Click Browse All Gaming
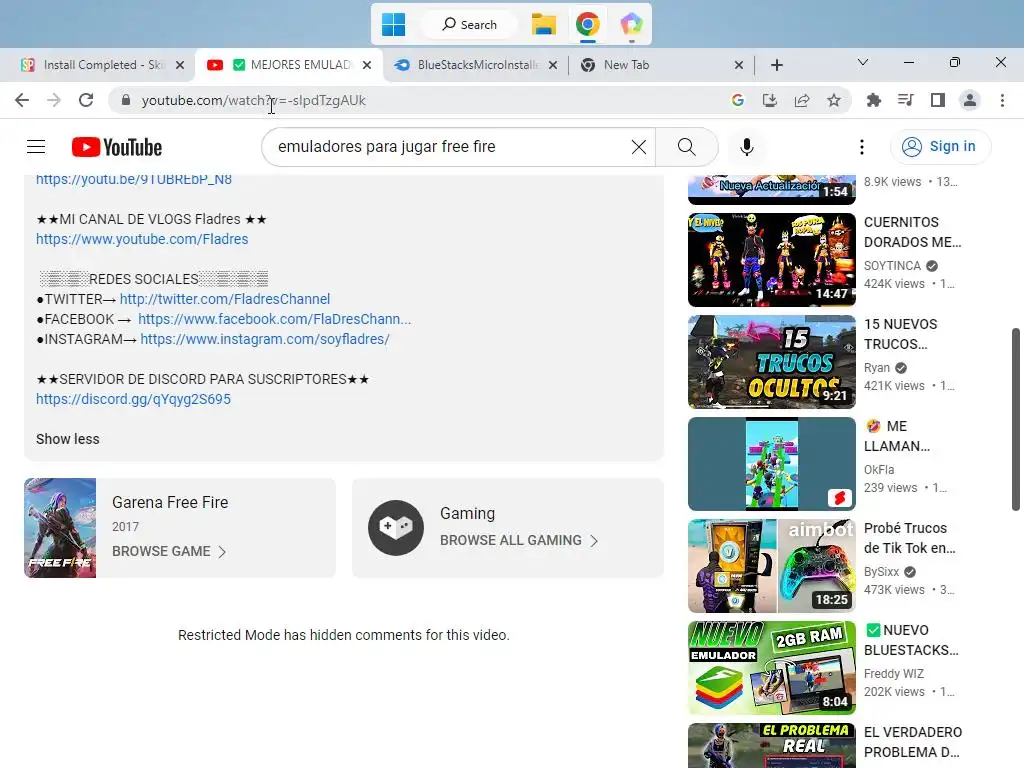This screenshot has width=1024, height=768. click(x=519, y=540)
